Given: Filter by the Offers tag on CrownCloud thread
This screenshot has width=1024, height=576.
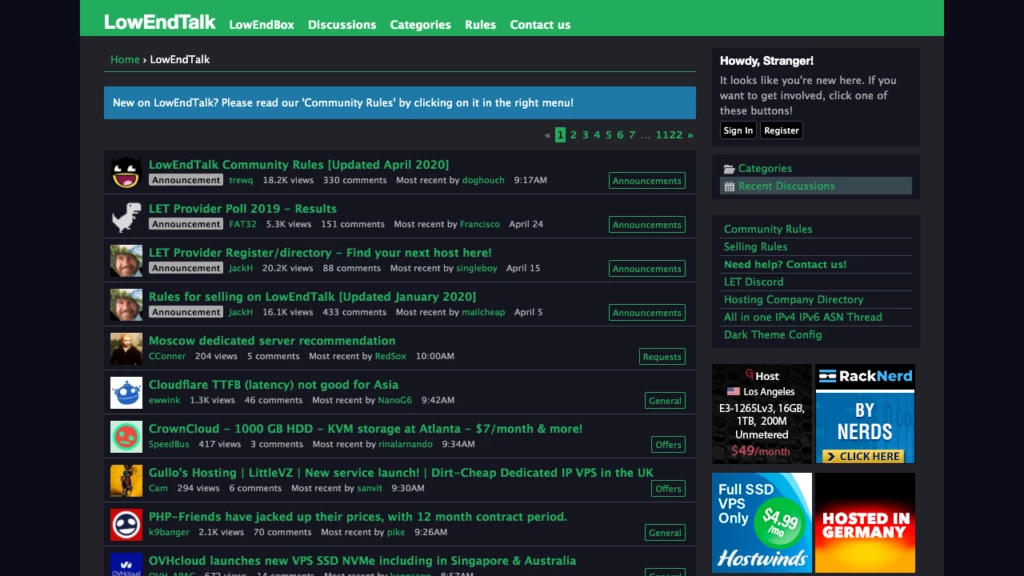Looking at the screenshot, I should tap(668, 445).
